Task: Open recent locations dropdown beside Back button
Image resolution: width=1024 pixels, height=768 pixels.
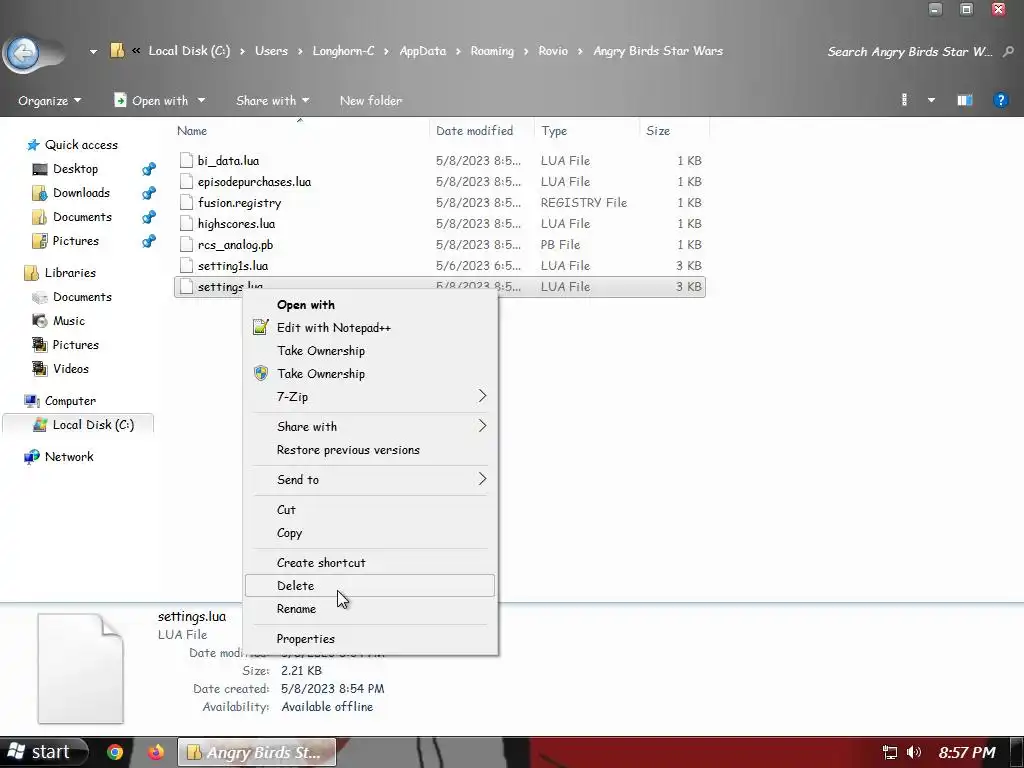Action: [93, 52]
